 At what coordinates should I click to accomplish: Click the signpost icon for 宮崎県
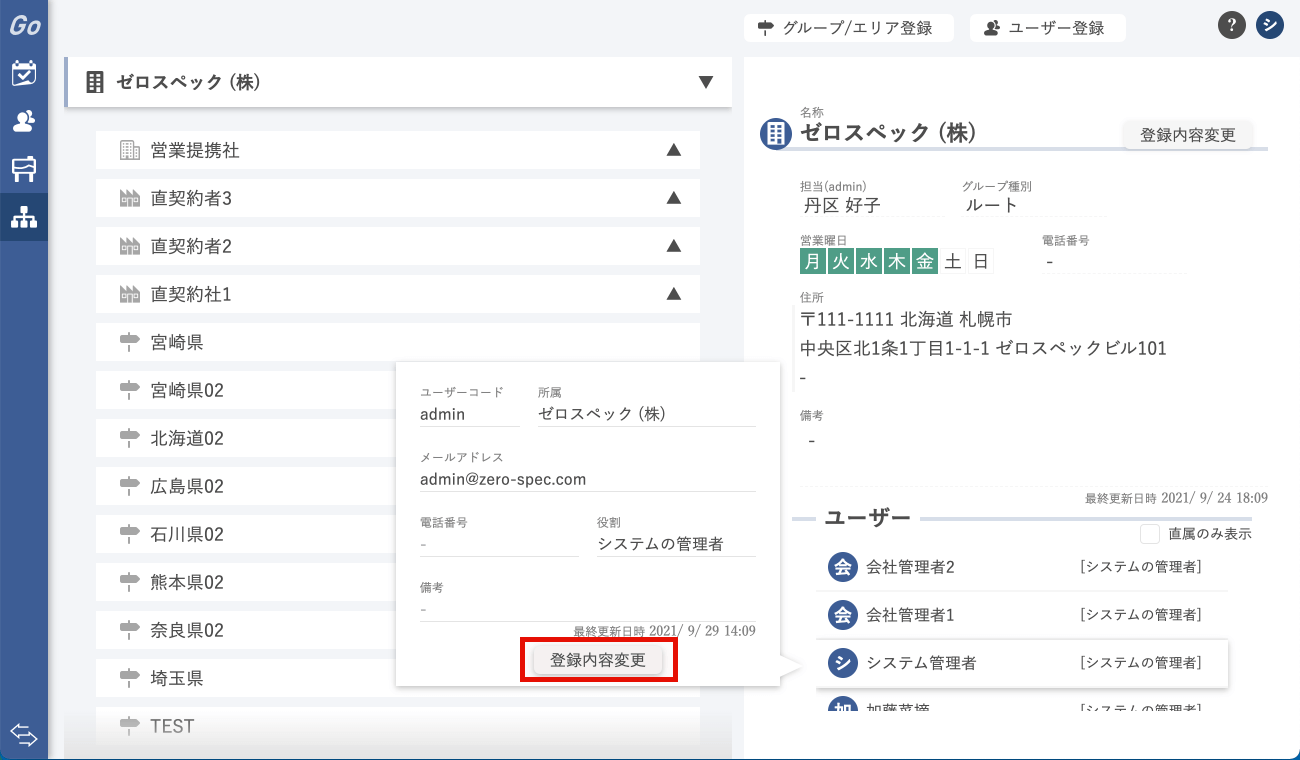click(130, 342)
